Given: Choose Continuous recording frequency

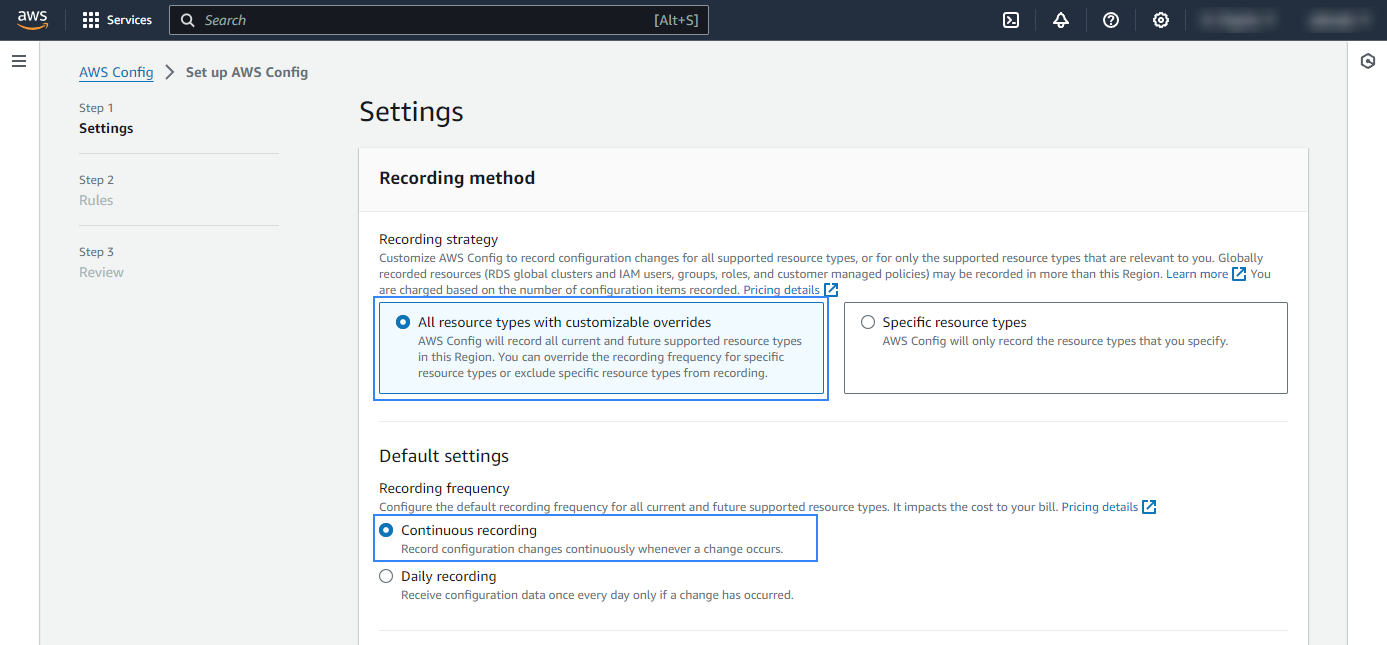Looking at the screenshot, I should (x=386, y=531).
